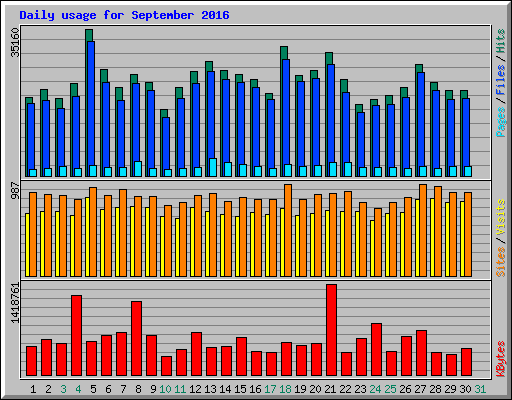Image resolution: width=512 pixels, height=400 pixels.
Task: Click the 'KBytes' legend label
Action: (x=501, y=359)
